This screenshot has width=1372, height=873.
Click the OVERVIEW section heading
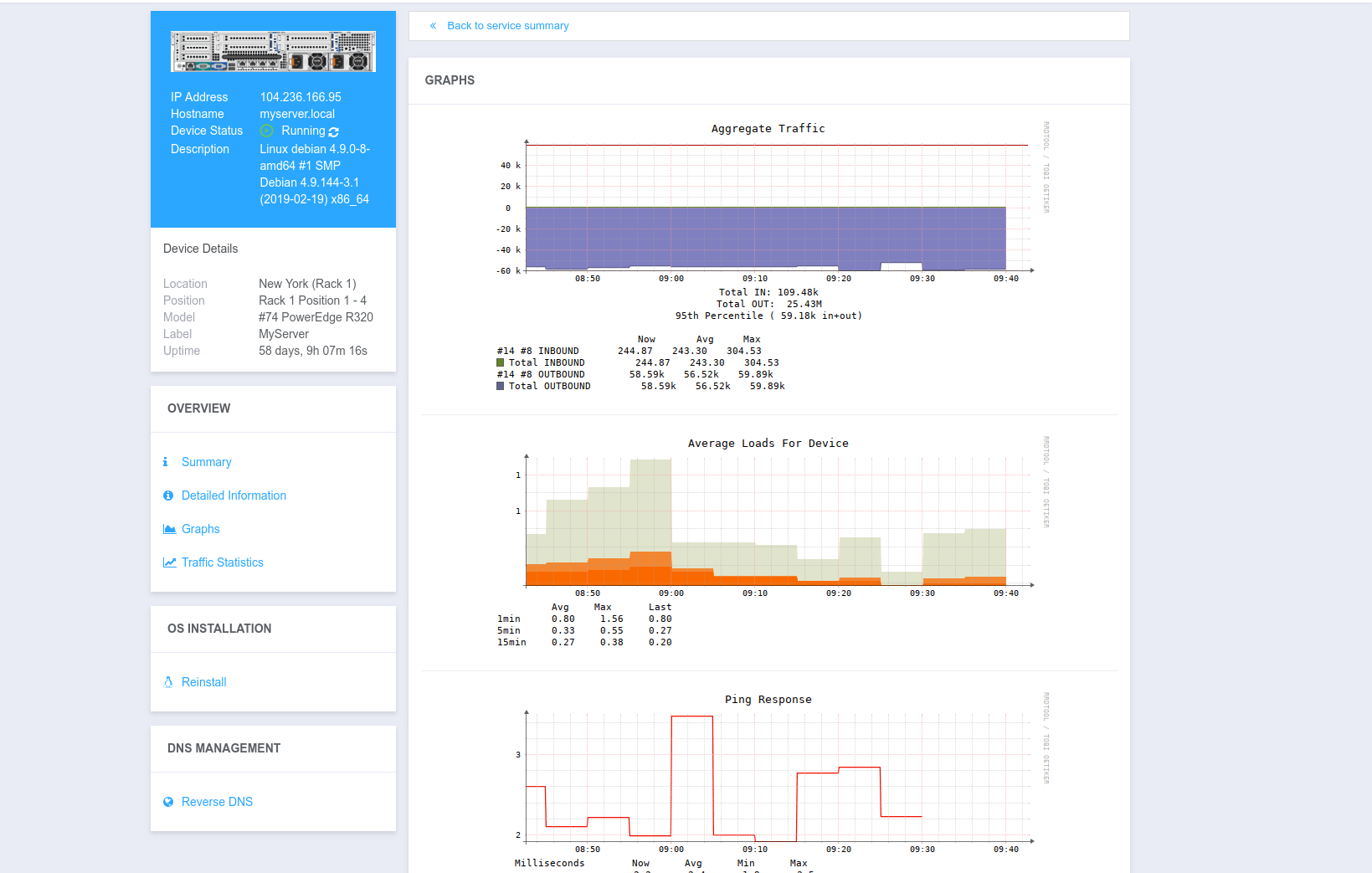click(198, 408)
